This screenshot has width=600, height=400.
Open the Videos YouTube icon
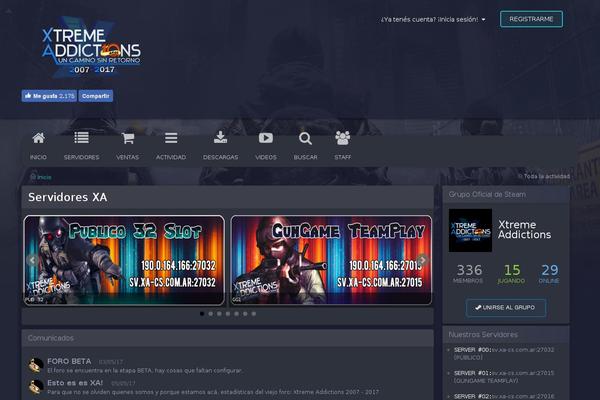(266, 138)
